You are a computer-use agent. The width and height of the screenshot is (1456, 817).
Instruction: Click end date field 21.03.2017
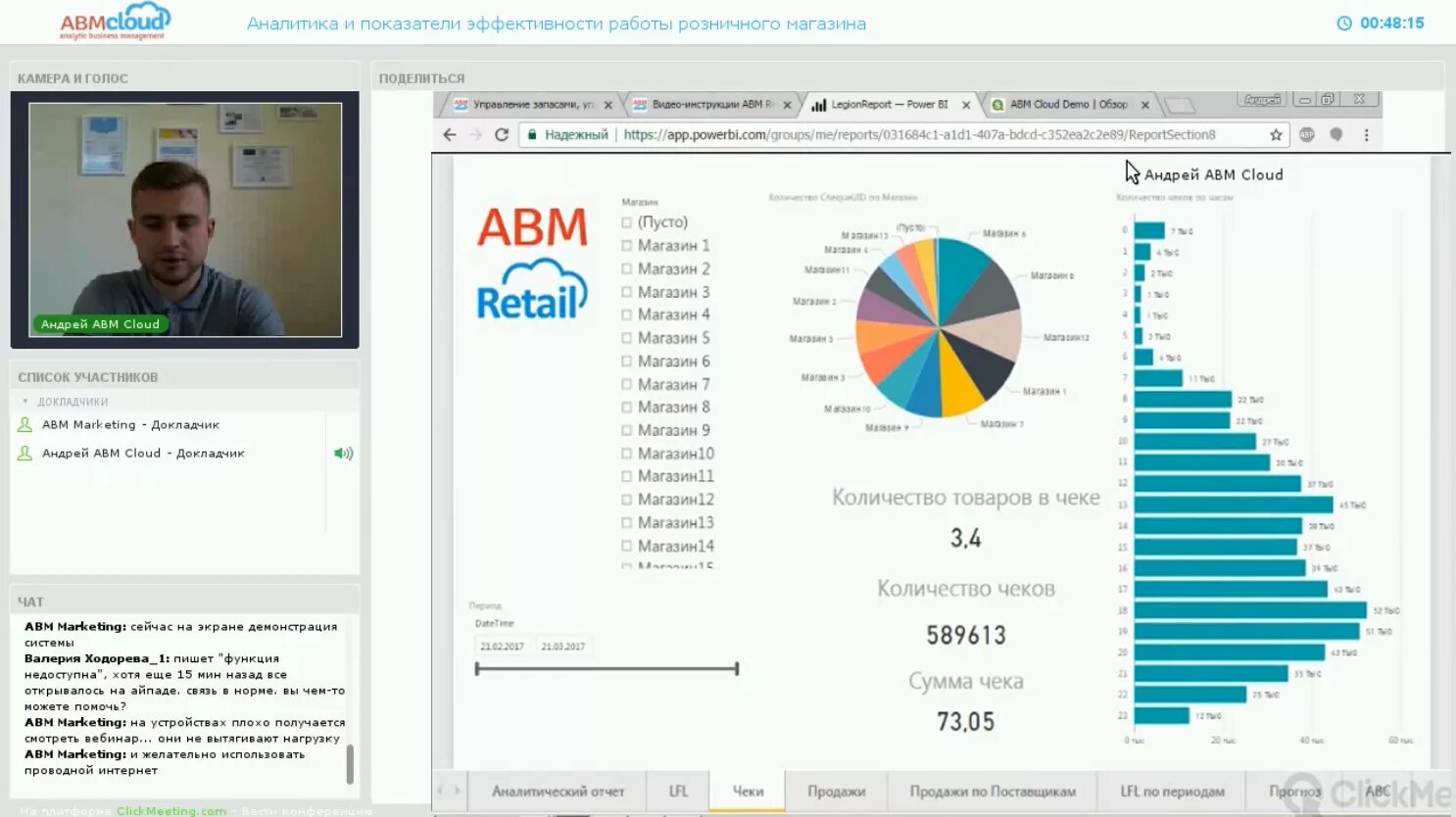coord(563,647)
